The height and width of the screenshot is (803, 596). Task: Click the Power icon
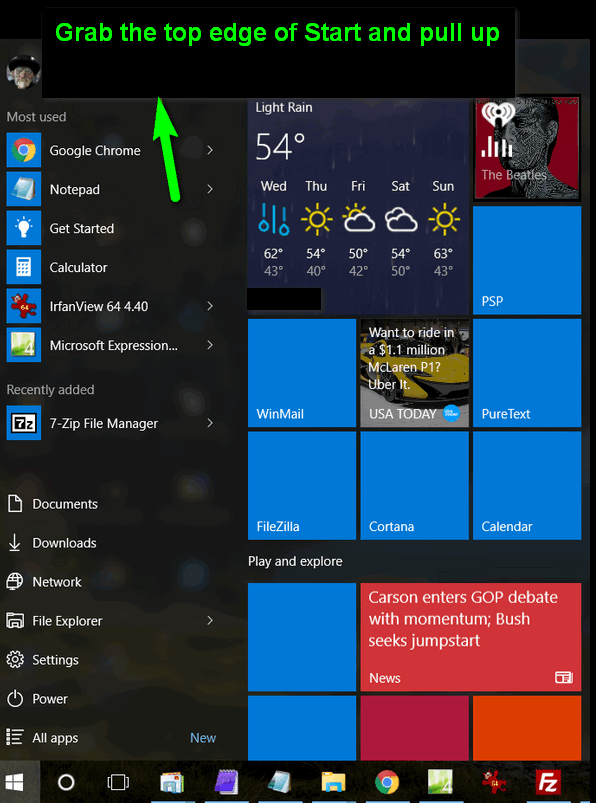pyautogui.click(x=15, y=699)
